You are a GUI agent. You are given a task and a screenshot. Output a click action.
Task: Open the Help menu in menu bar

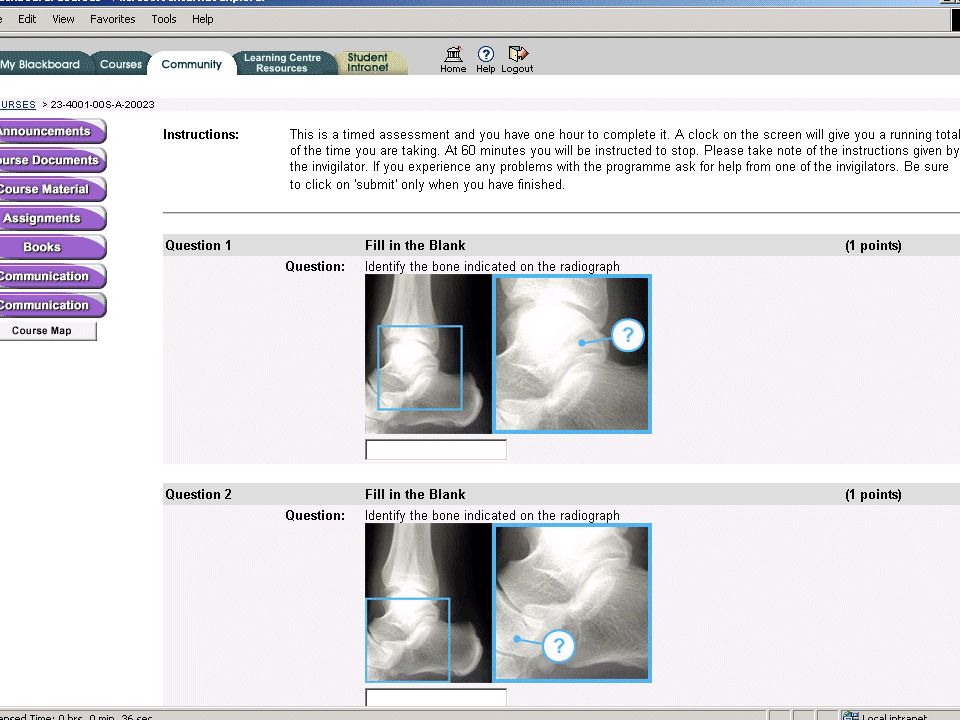point(202,19)
